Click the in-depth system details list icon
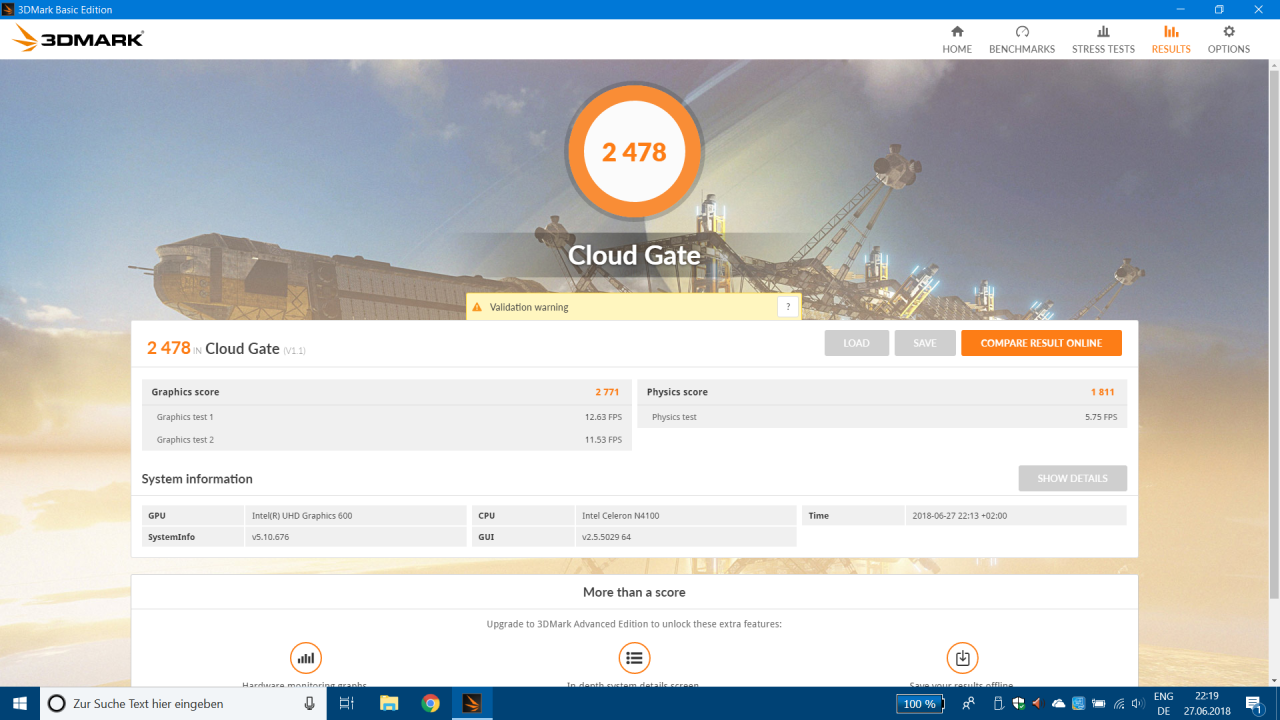This screenshot has height=720, width=1280. (x=634, y=658)
